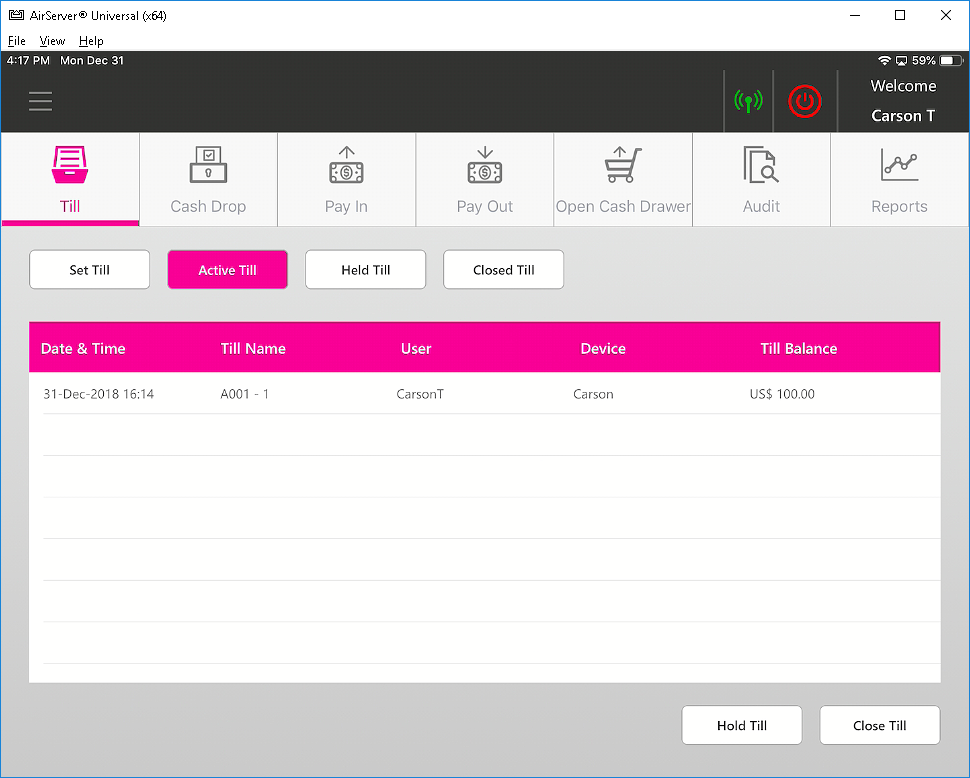Image resolution: width=970 pixels, height=778 pixels.
Task: Click the green network signal icon
Action: point(748,101)
